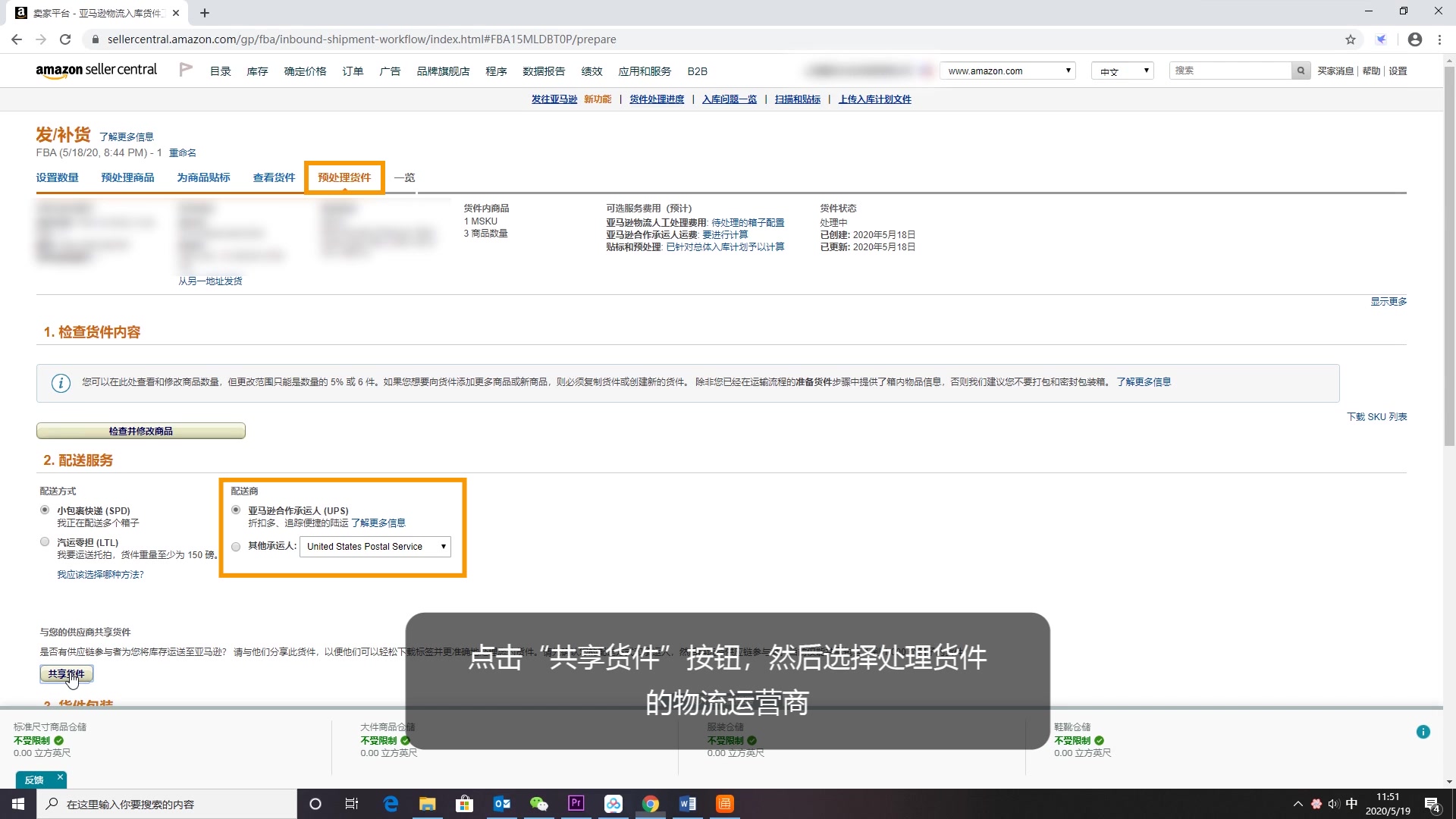
Task: Select the 其他承运人 radio option
Action: [x=236, y=547]
